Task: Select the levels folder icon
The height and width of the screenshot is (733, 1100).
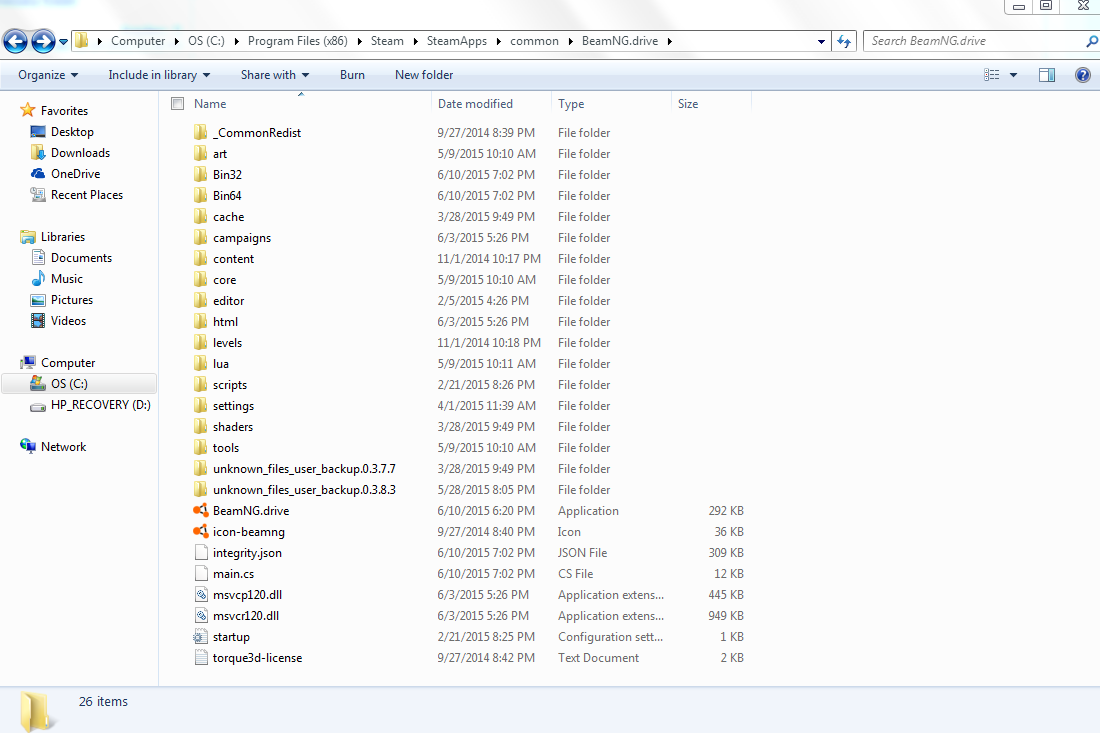Action: click(201, 342)
